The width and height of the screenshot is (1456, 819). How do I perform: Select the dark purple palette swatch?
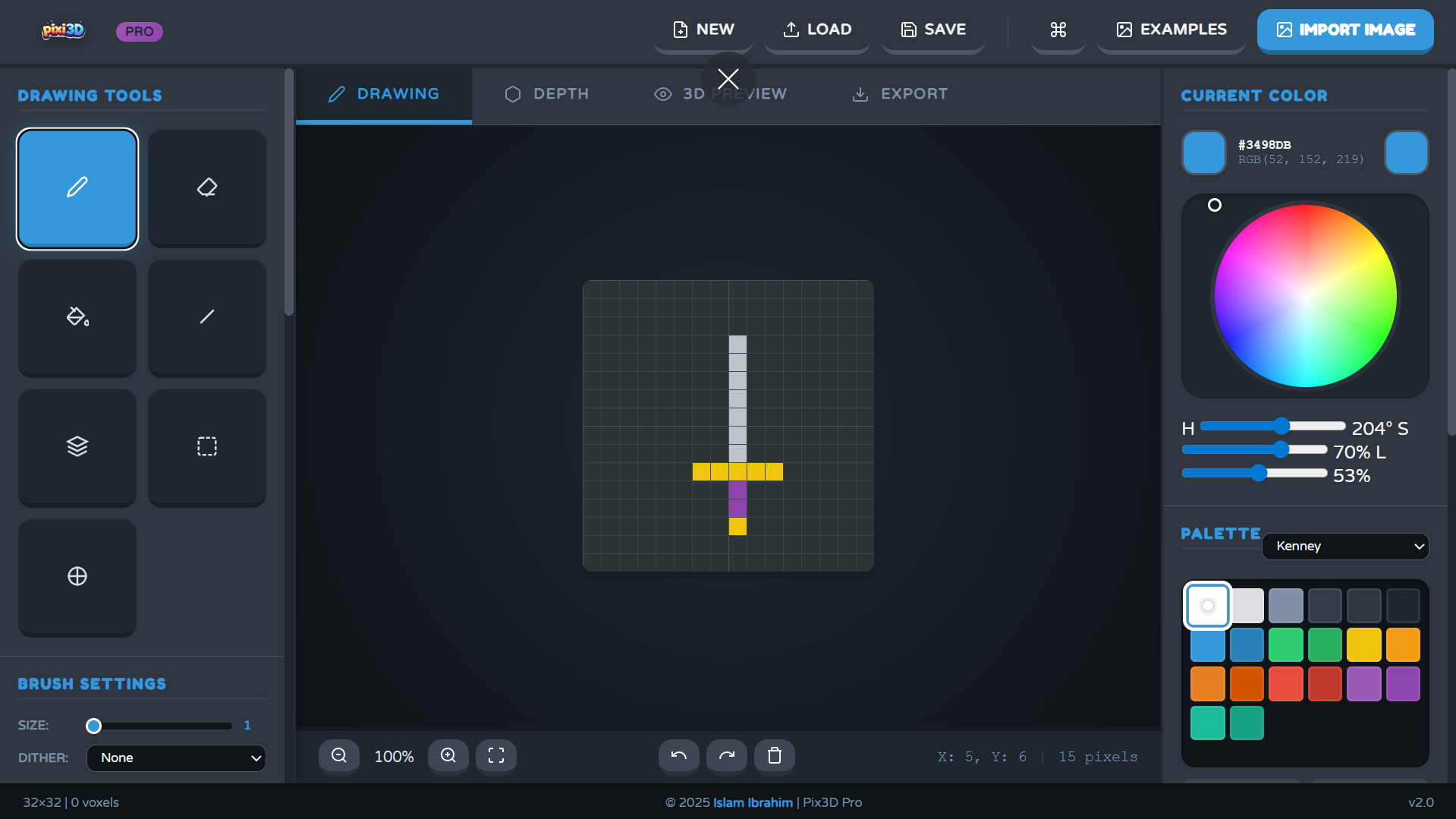point(1404,684)
